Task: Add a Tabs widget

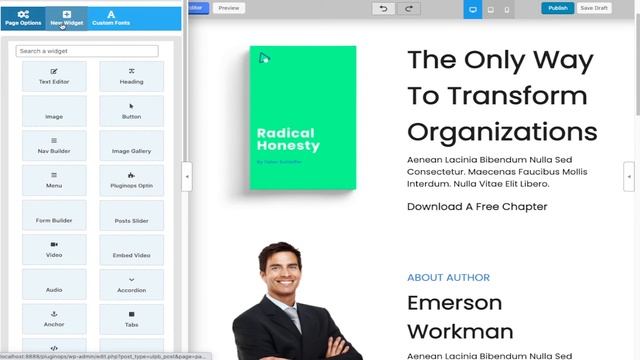Action: 131,319
